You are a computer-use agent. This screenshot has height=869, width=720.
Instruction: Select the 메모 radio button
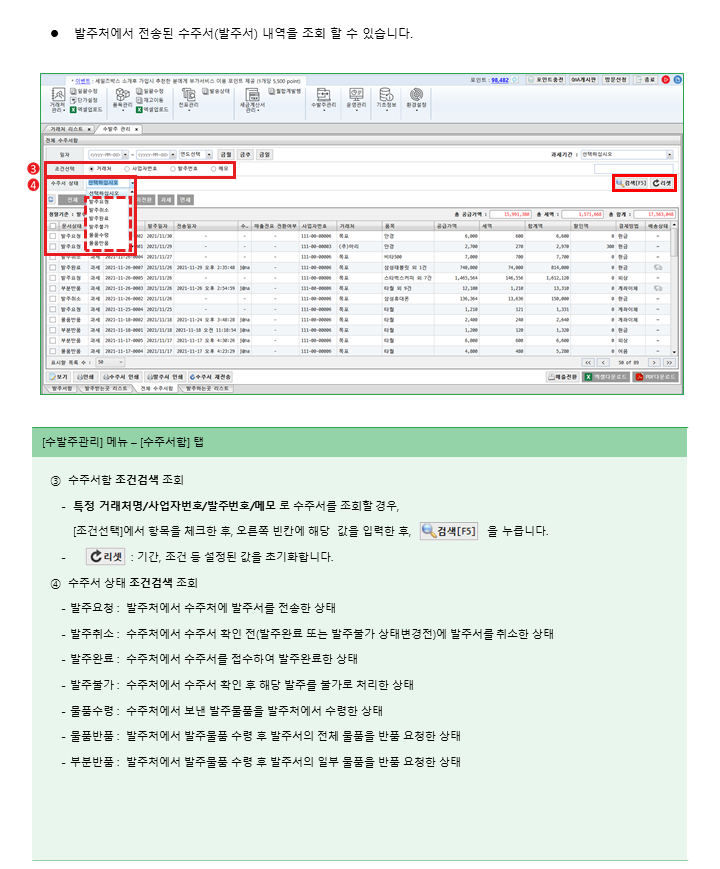point(213,169)
